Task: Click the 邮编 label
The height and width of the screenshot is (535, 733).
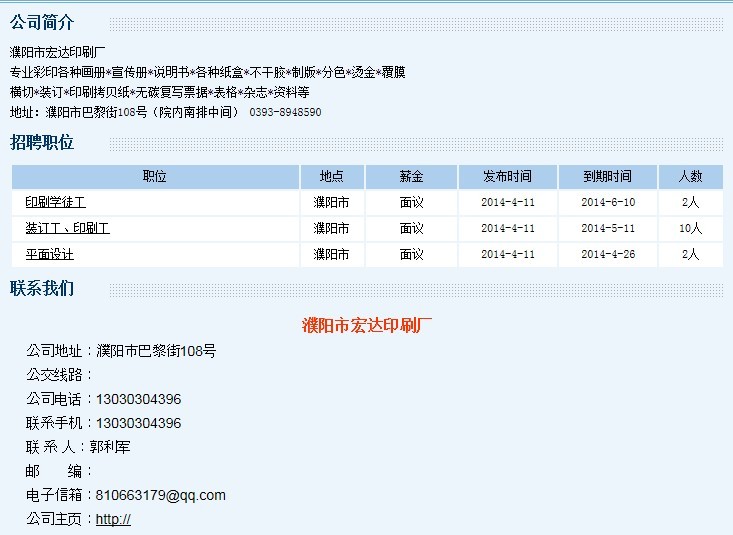Action: tap(58, 471)
